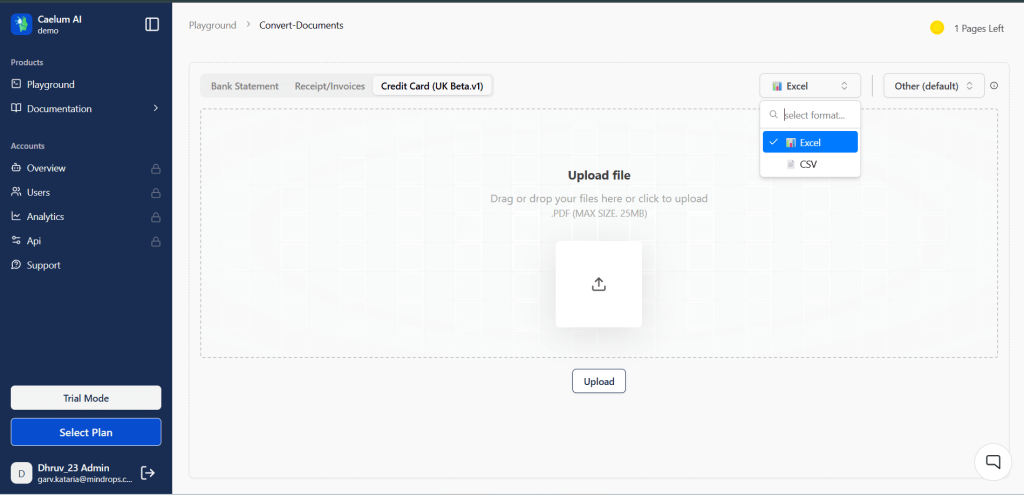Open the Other (default) dropdown

pyautogui.click(x=934, y=86)
